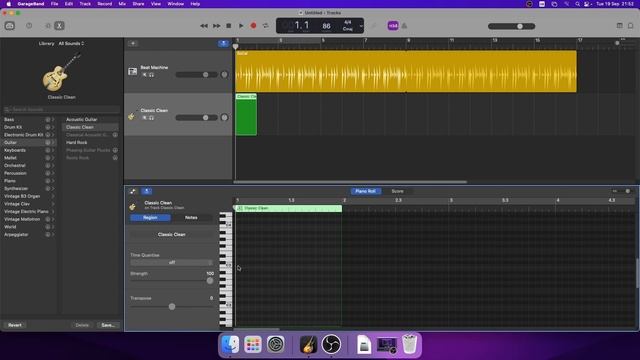Select the green Classic Clean MIDI region
Screen dimensions: 640x360
coord(246,114)
